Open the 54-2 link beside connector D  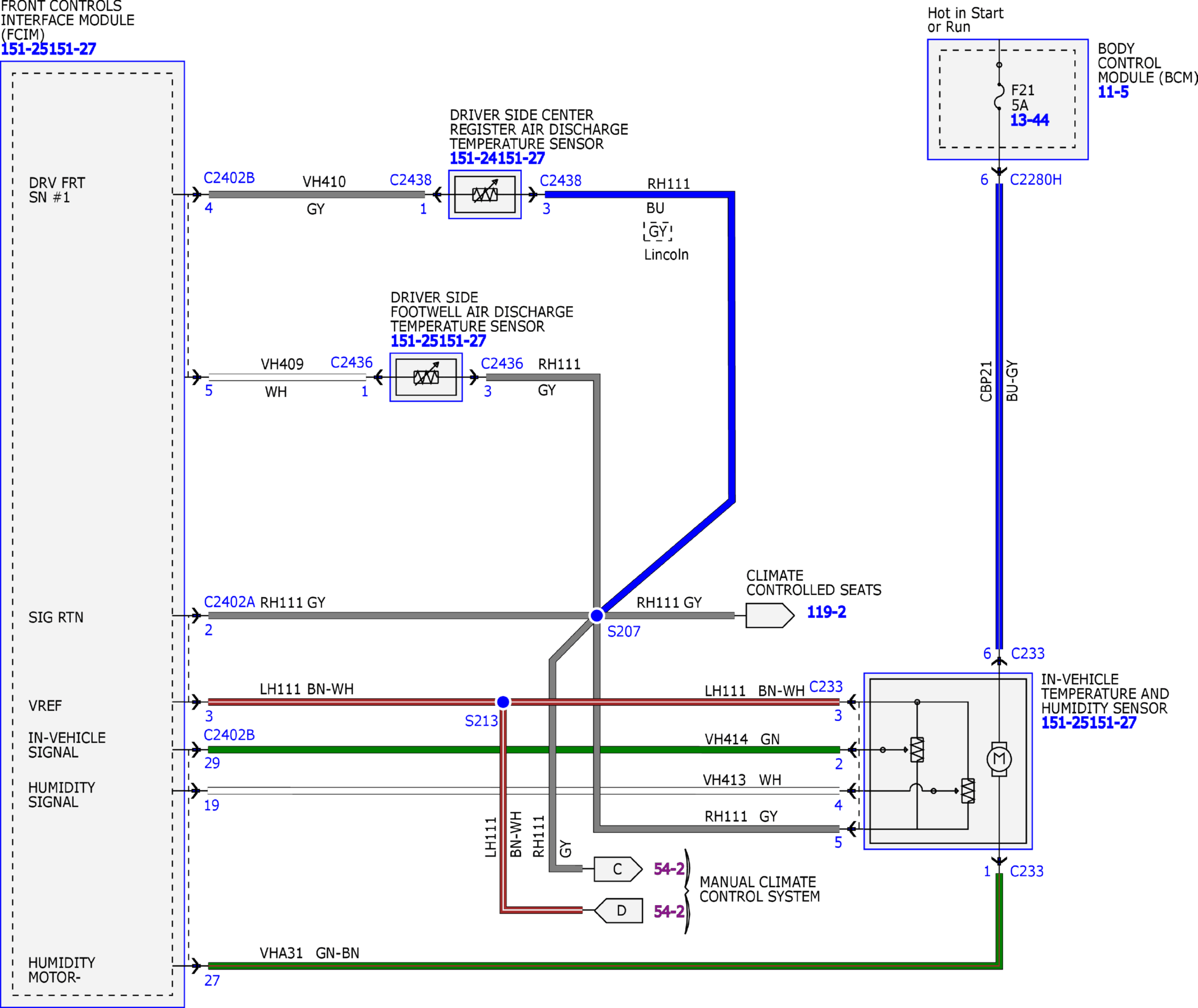coord(669,911)
